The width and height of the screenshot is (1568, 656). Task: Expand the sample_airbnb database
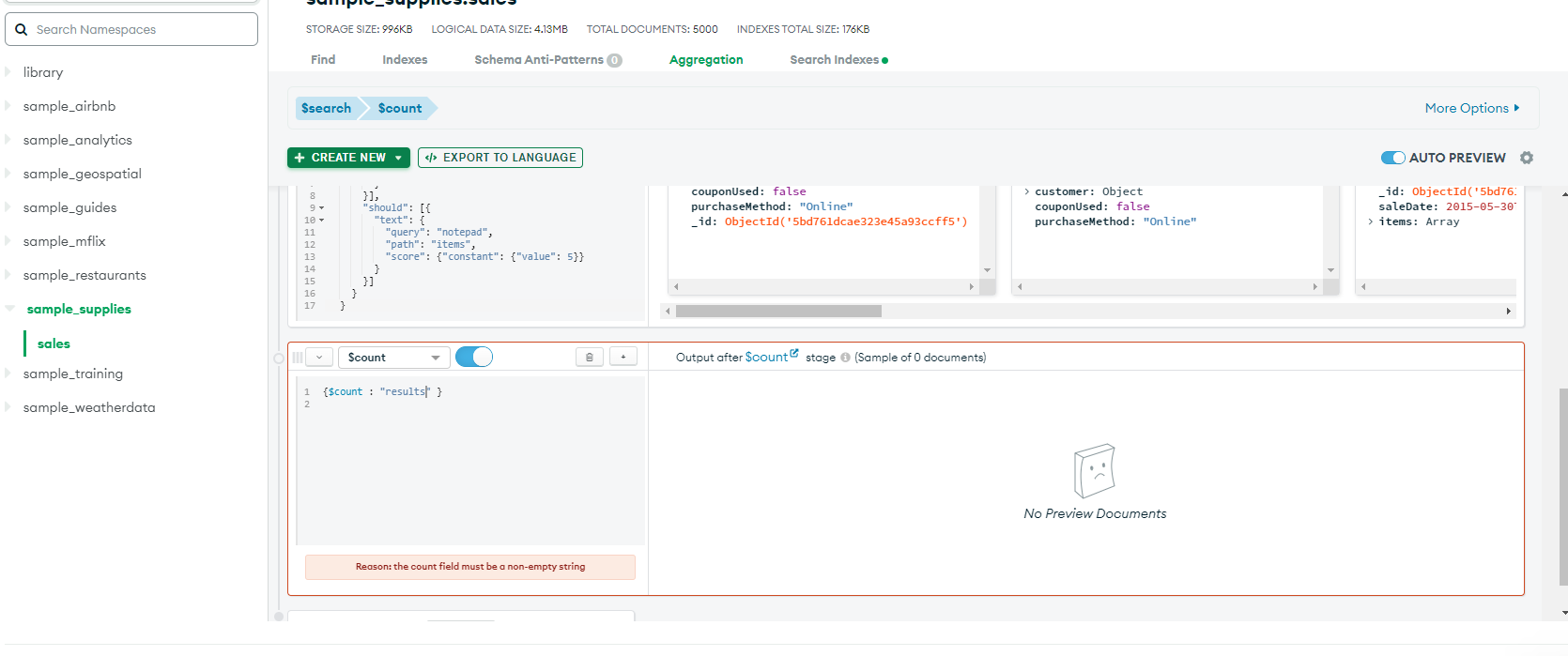coord(8,106)
